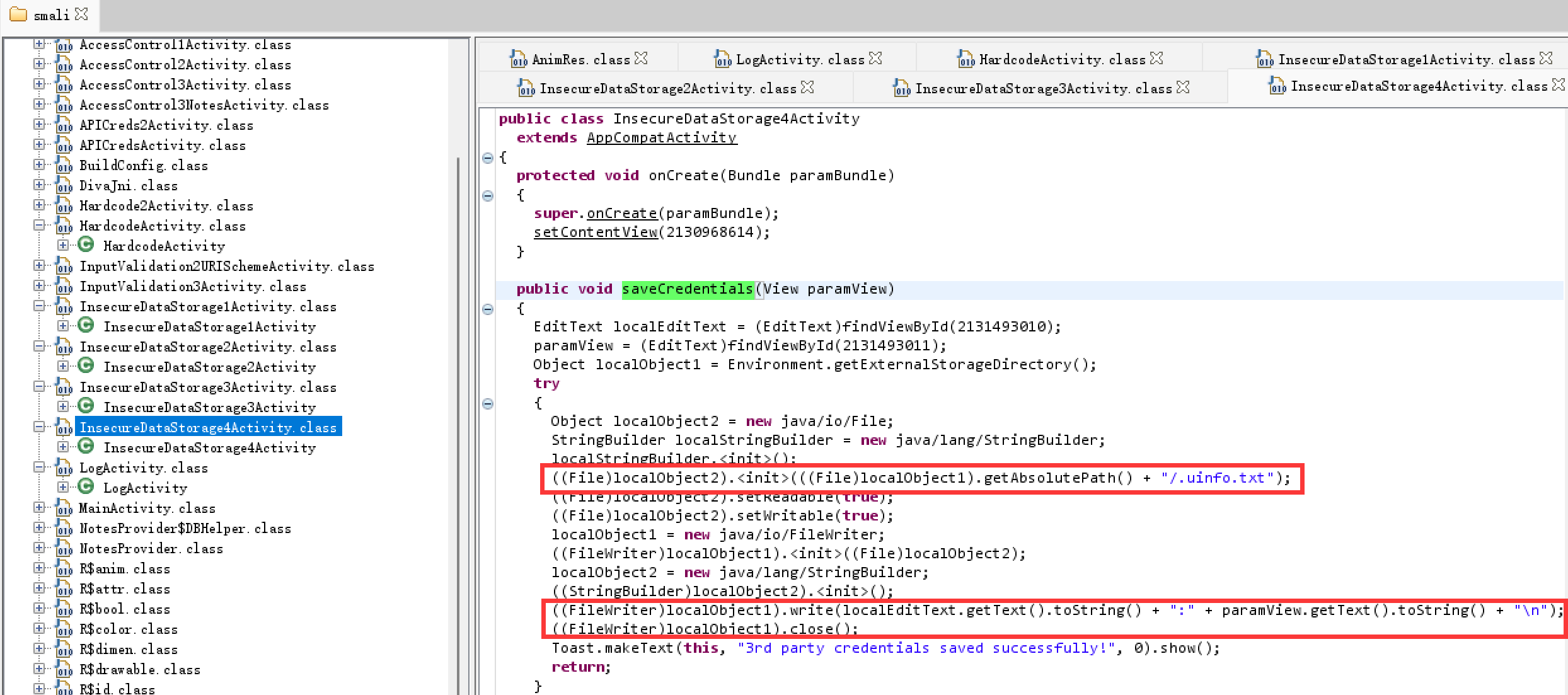
Task: Click the smali folder icon
Action: [x=18, y=14]
